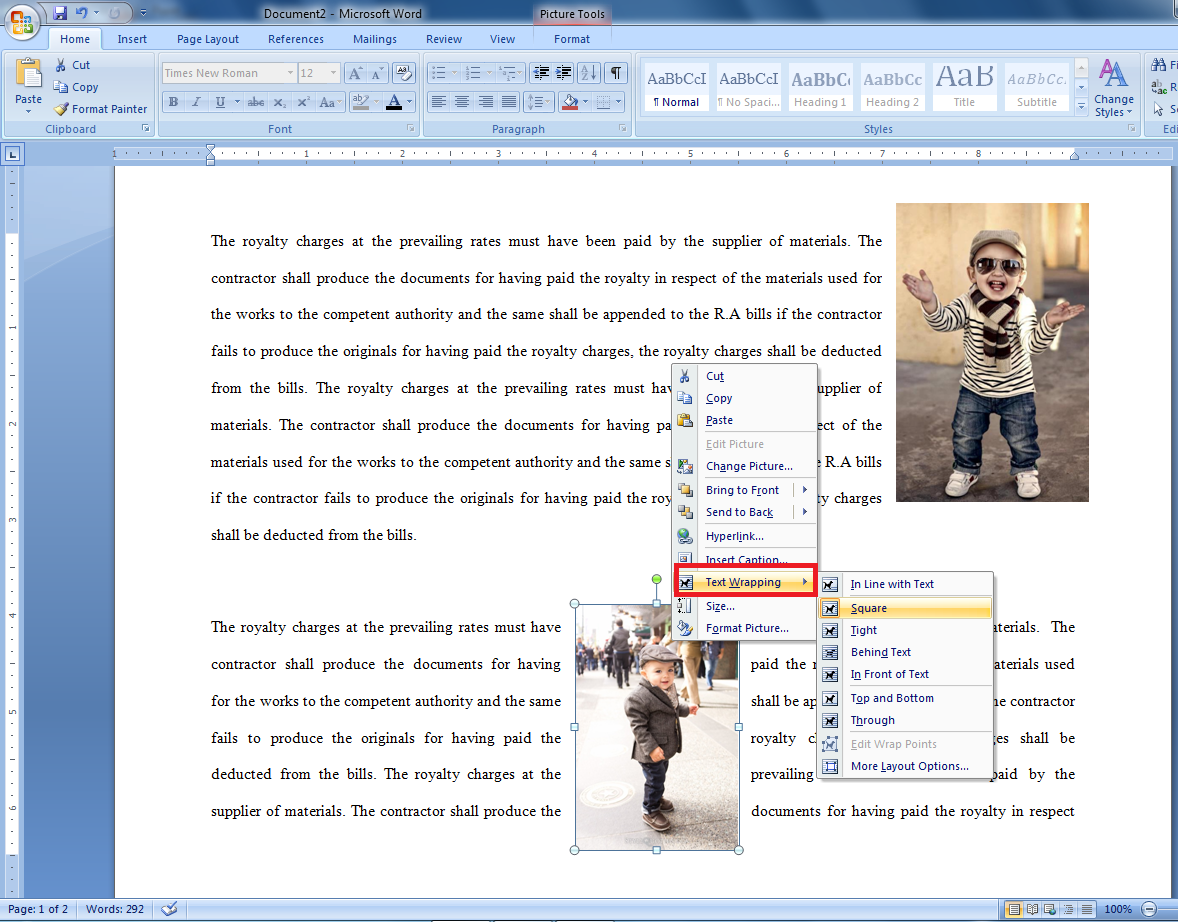Open the Times New Roman font dropdown
Viewport: 1178px width, 922px height.
pos(290,73)
